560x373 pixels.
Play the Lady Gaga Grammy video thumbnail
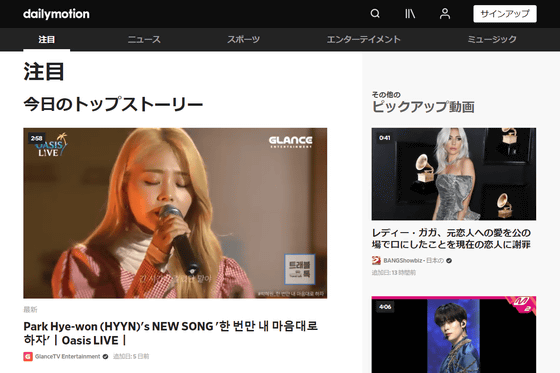pos(454,174)
